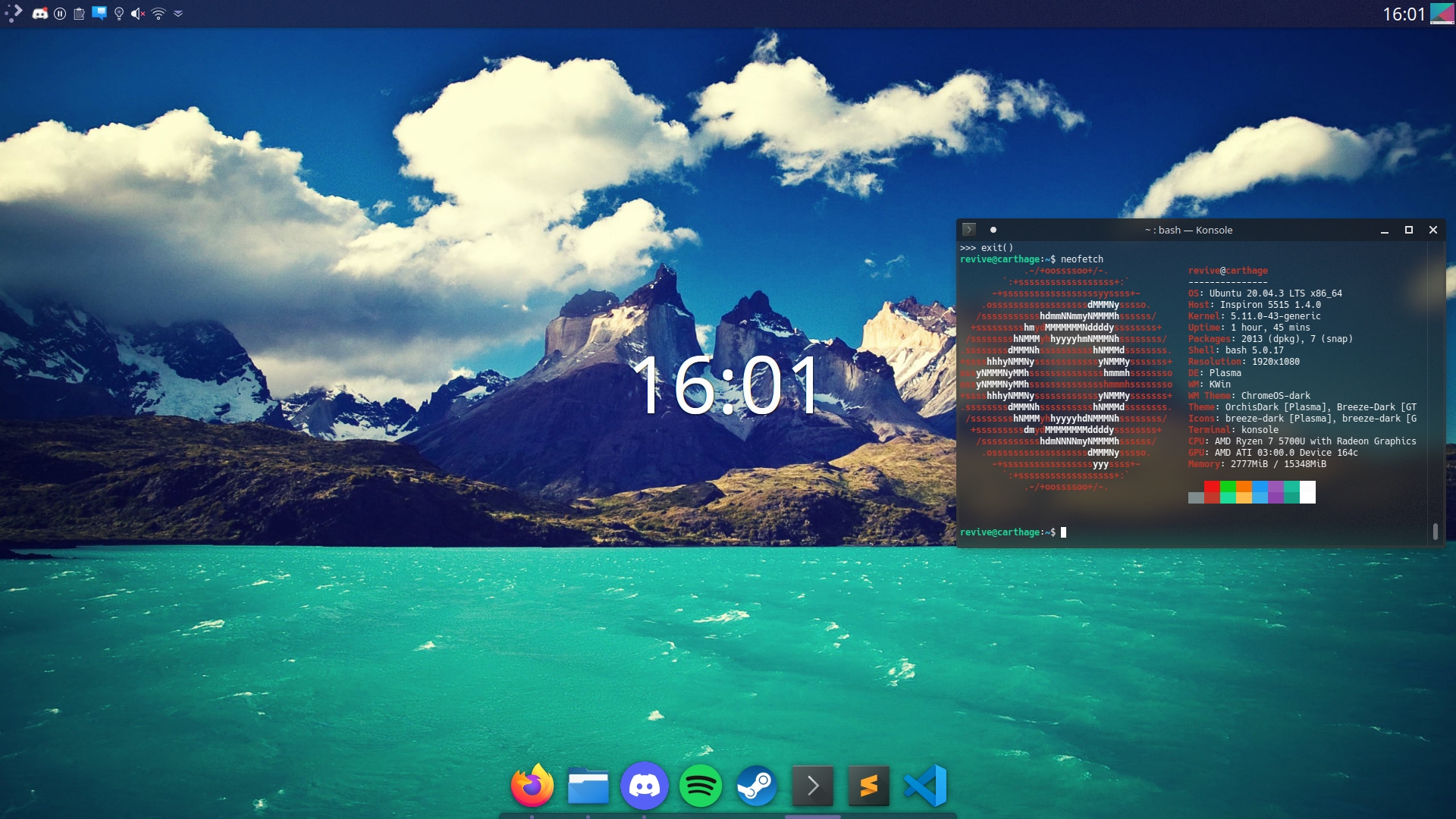Open the file manager folder dock icon
Screen dimensions: 1456x819
click(588, 786)
